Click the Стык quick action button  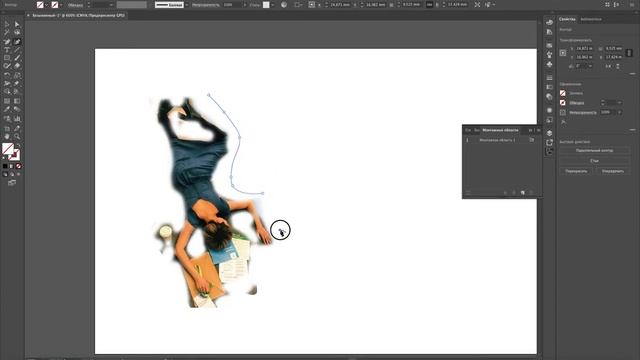point(594,161)
